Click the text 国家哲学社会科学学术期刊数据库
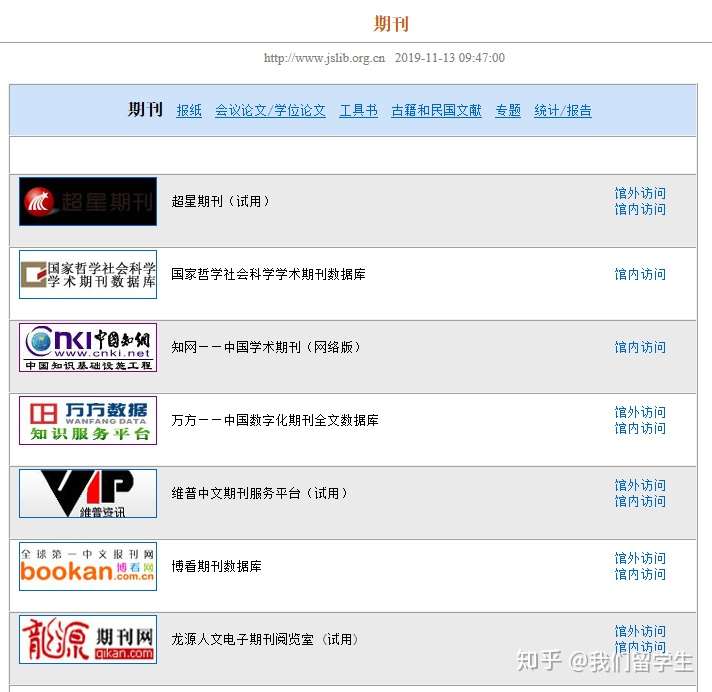The image size is (712, 692). (x=268, y=274)
